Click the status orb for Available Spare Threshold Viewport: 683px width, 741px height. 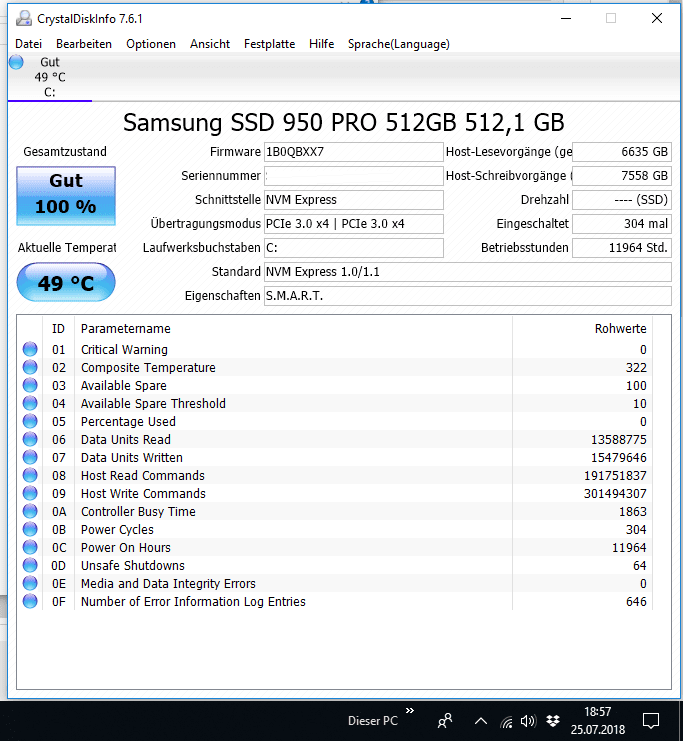point(30,403)
